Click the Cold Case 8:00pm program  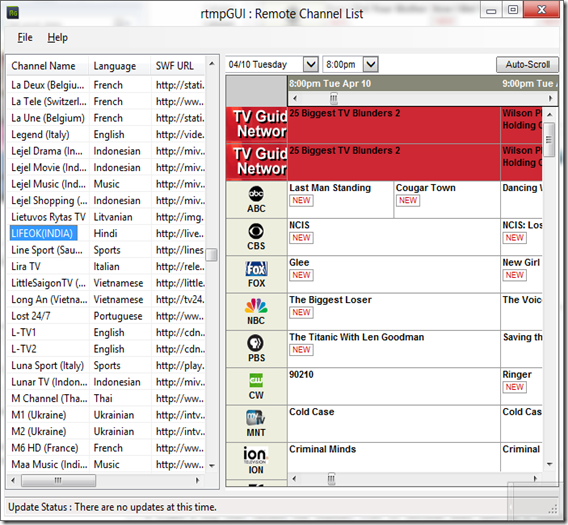pyautogui.click(x=394, y=424)
